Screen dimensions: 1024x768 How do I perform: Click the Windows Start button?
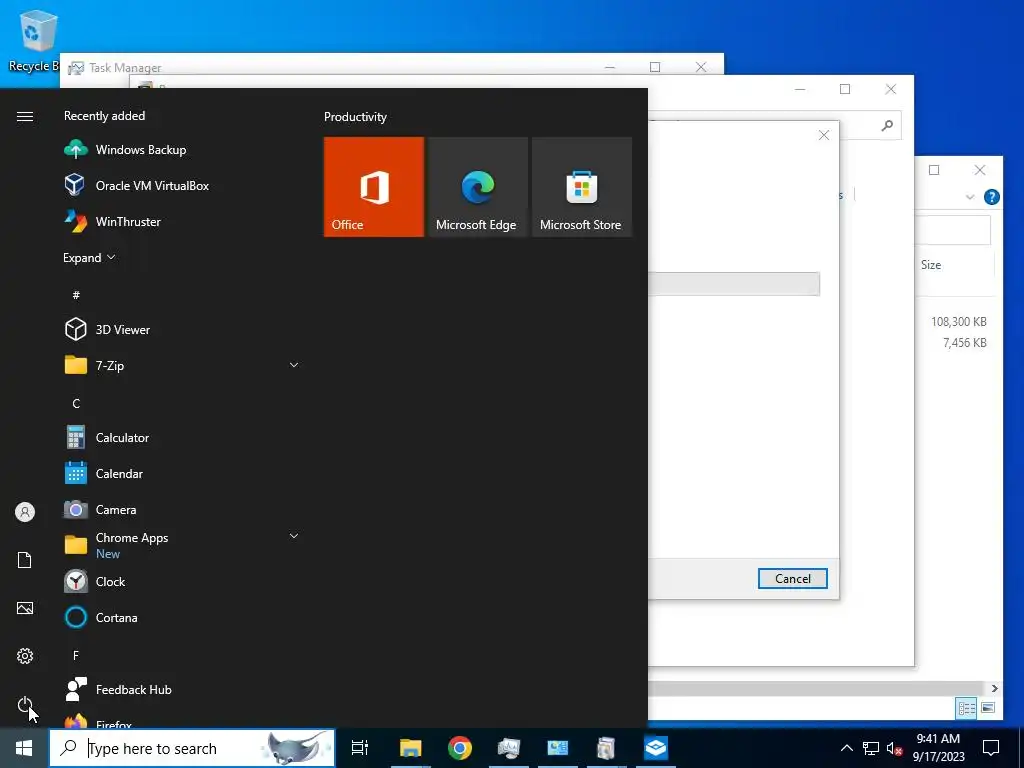coord(24,748)
